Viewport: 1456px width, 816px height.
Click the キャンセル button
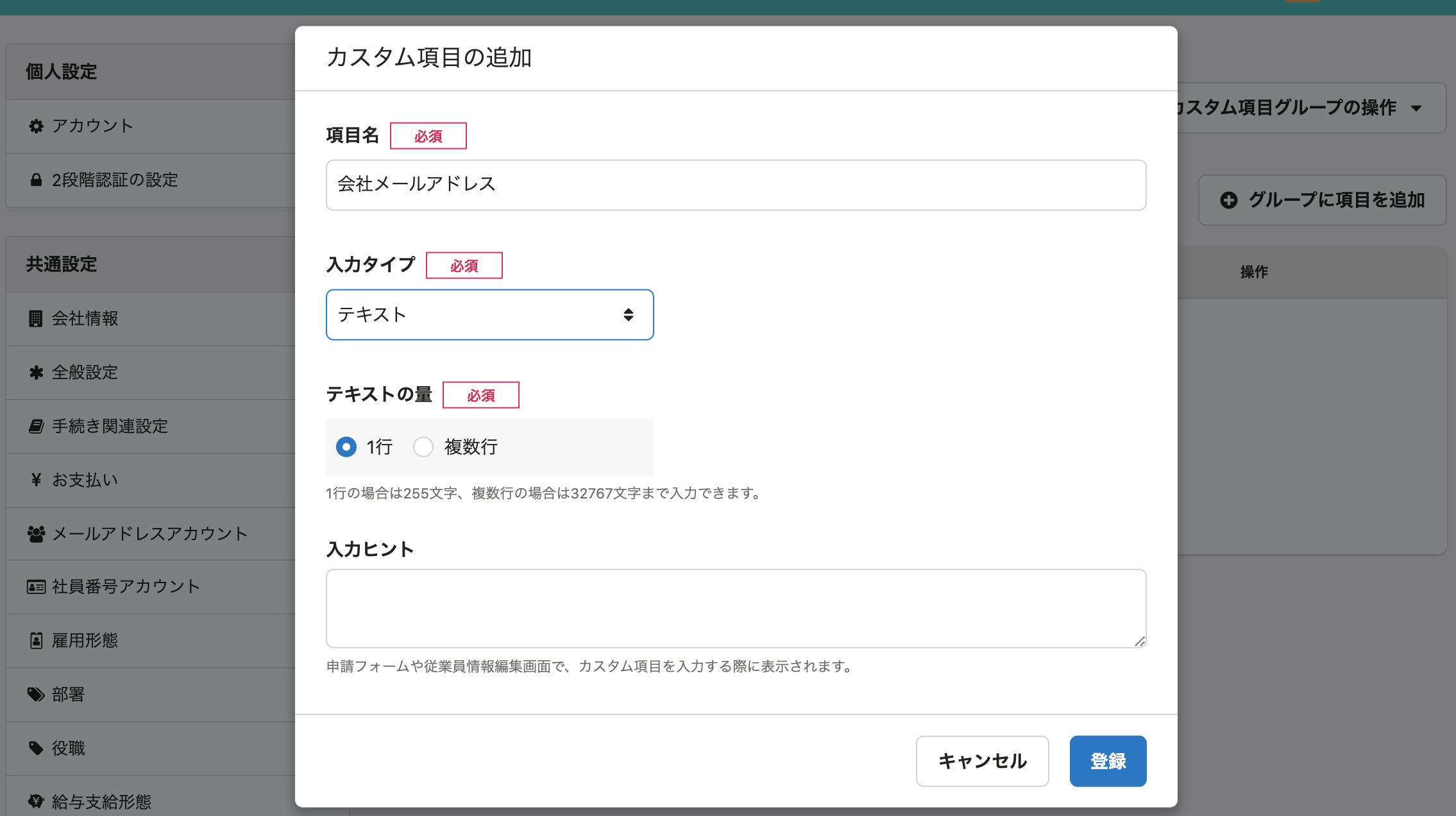982,761
